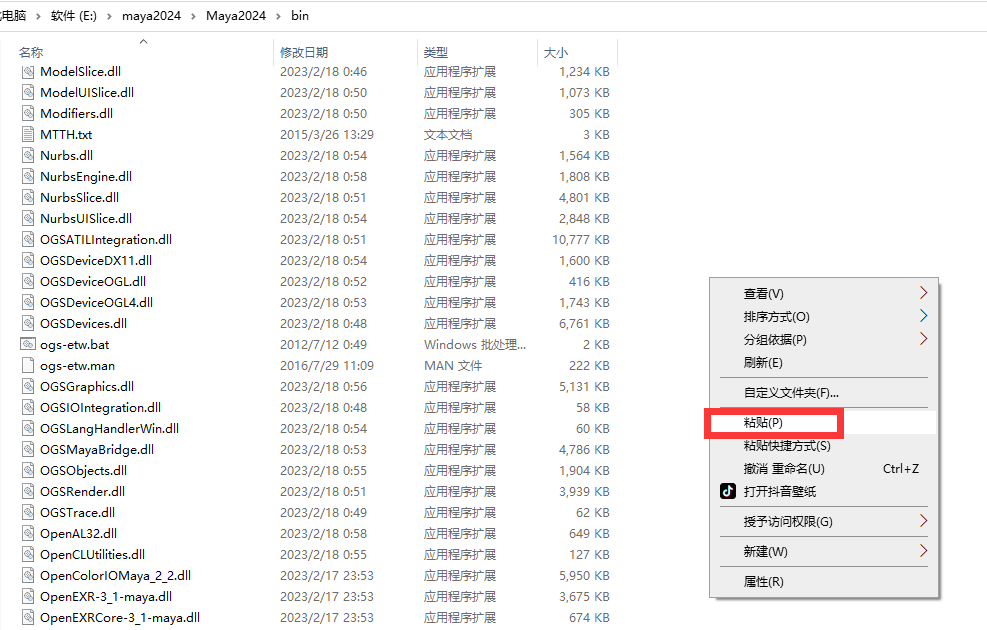987x630 pixels.
Task: Click the ogs-etw.bat batch file icon
Action: tap(28, 344)
